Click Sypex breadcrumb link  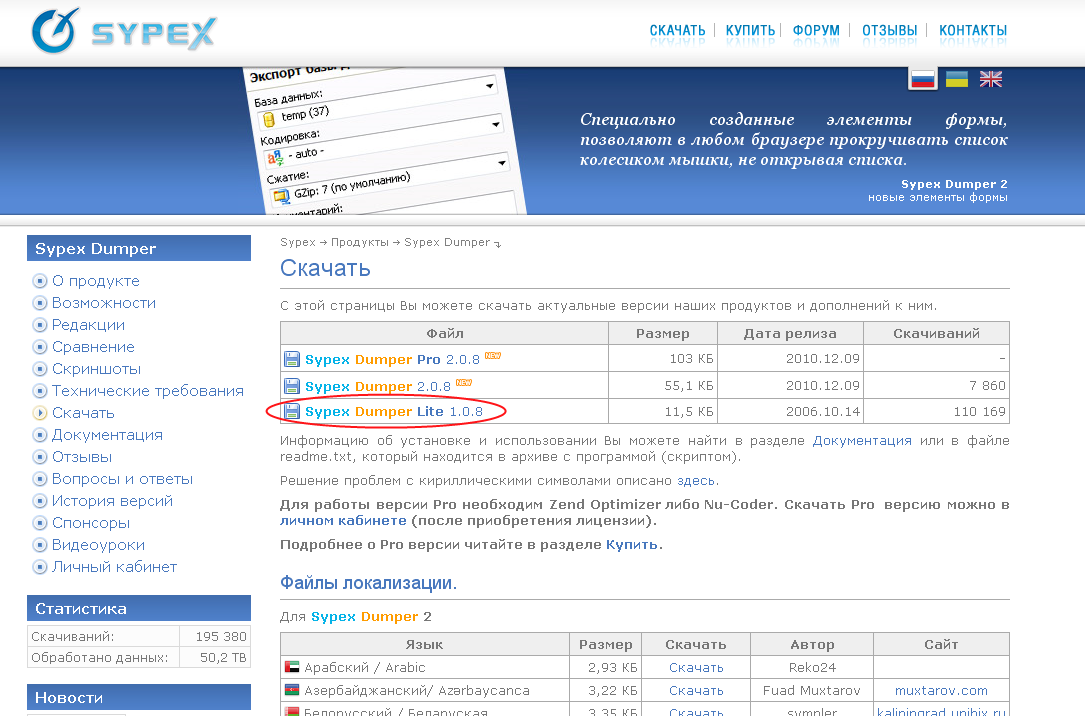tap(298, 242)
